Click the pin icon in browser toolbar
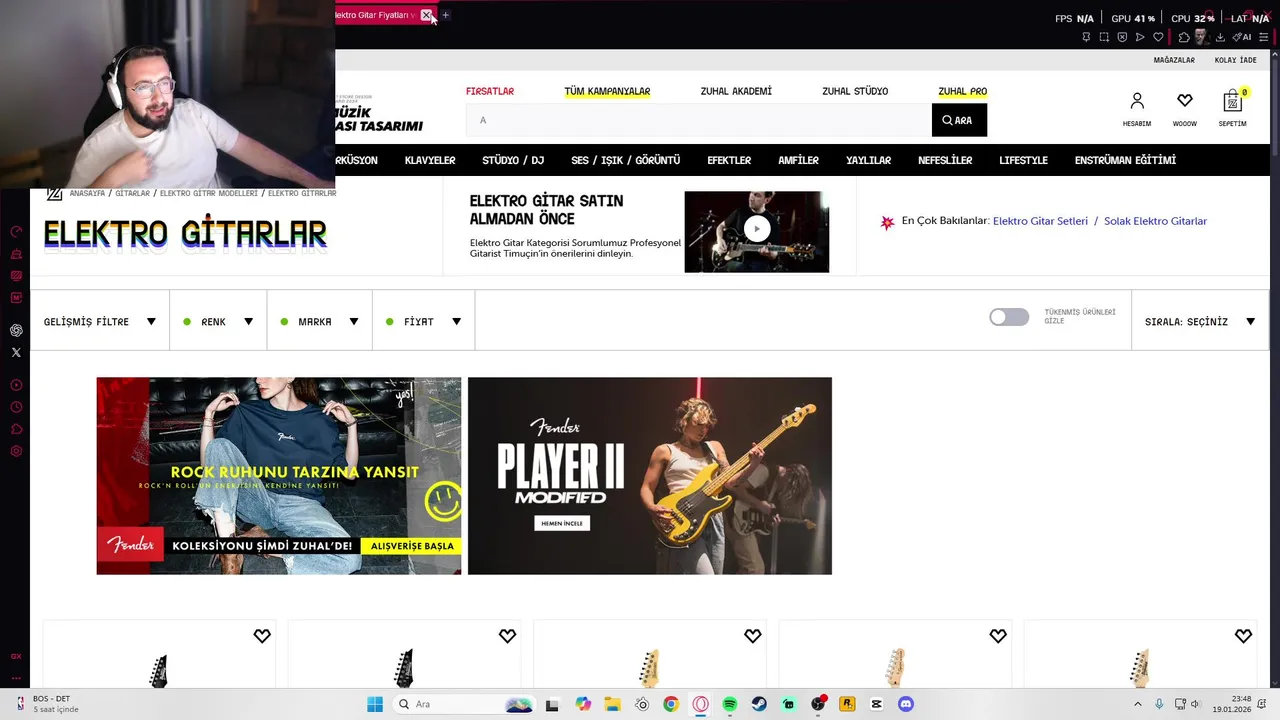 click(1086, 37)
